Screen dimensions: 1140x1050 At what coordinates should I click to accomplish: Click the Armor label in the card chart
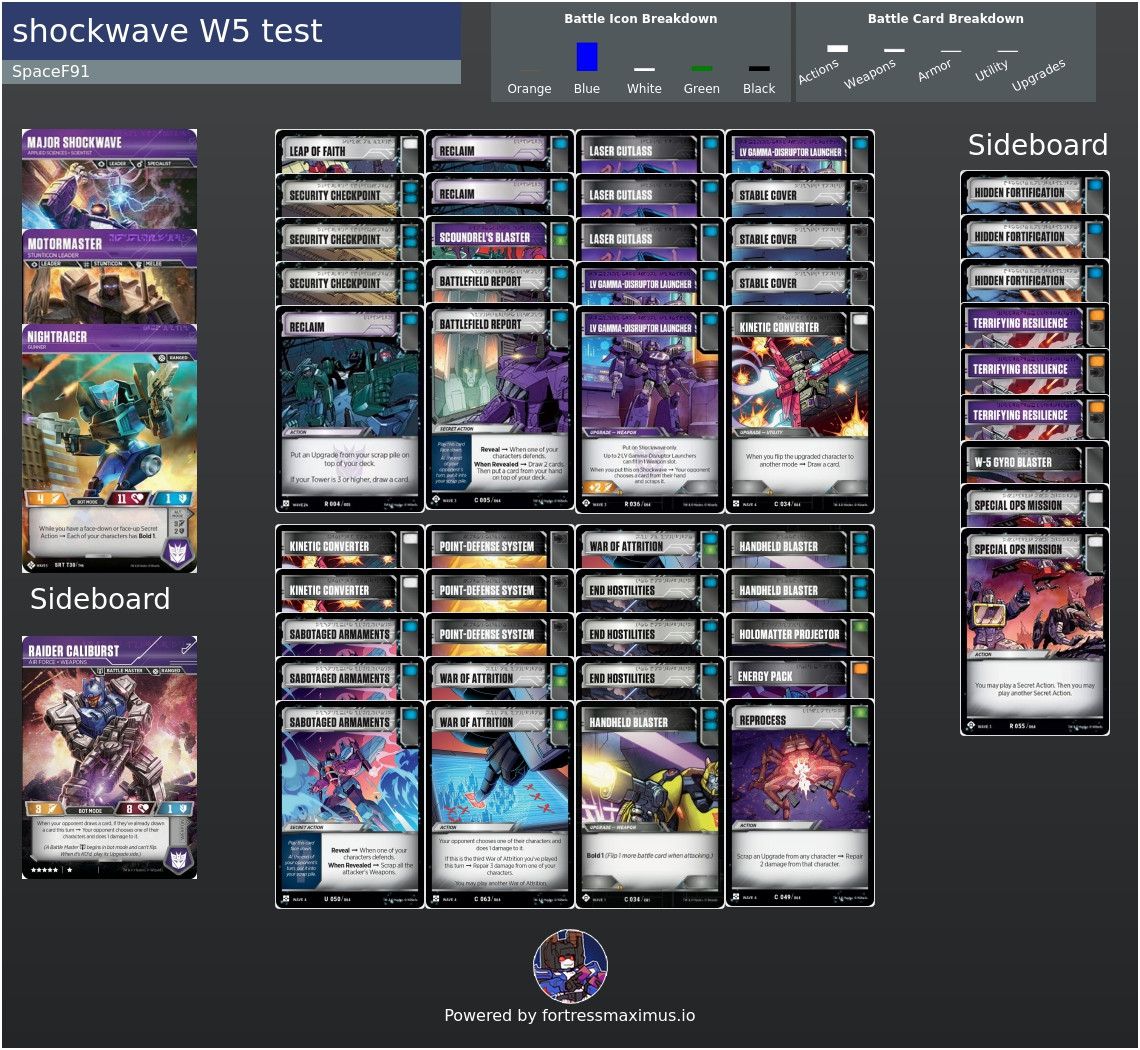click(934, 71)
